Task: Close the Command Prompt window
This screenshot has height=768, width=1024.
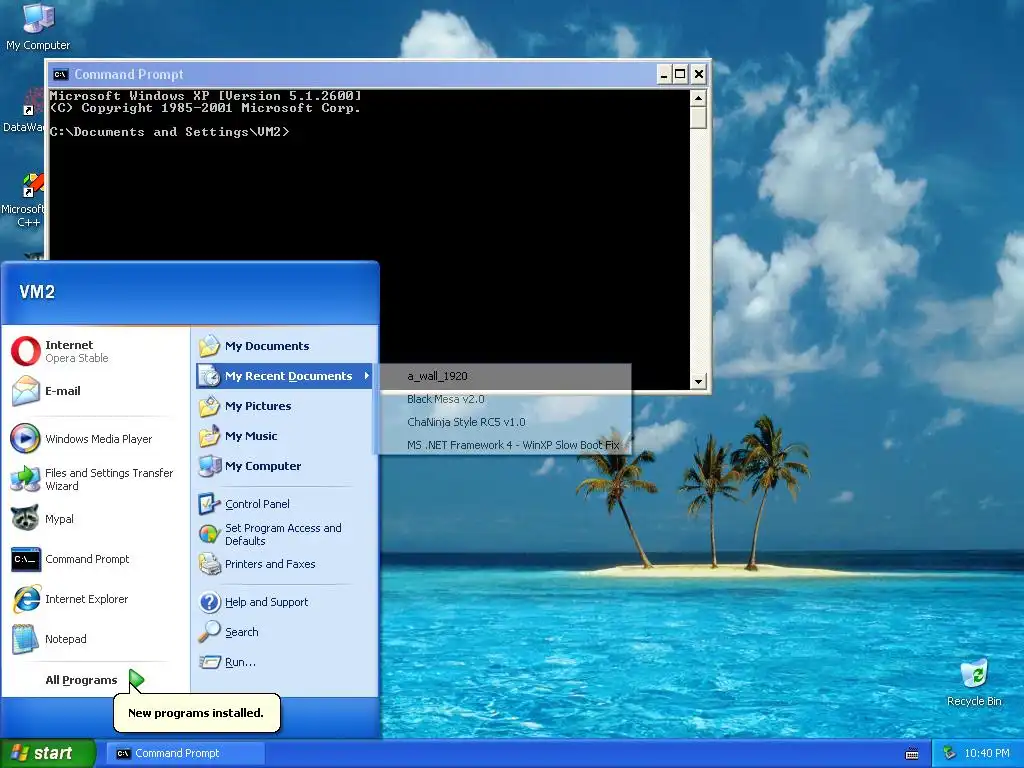Action: point(698,74)
